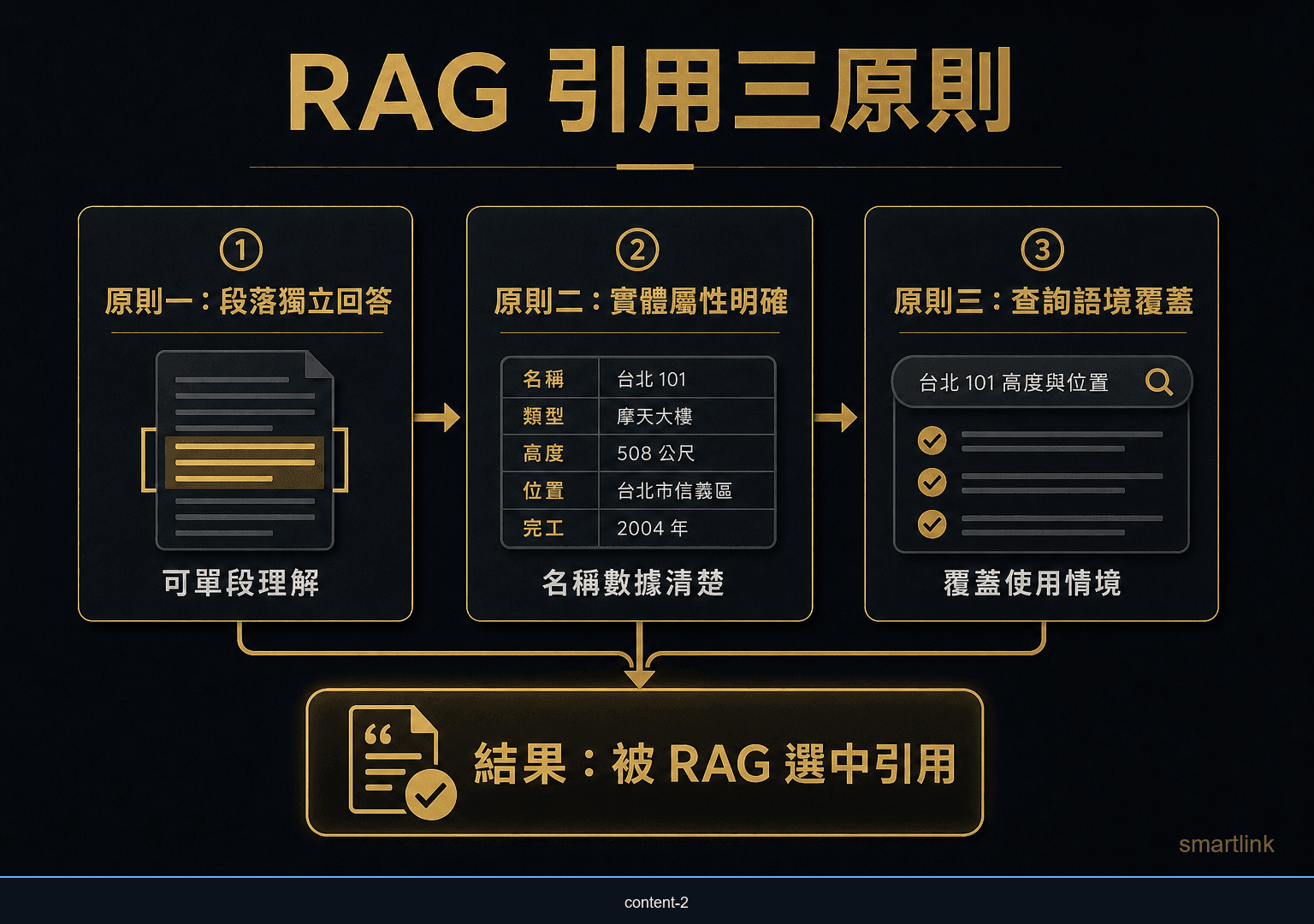Click the main title RAG 引用三原則
Viewport: 1314px width, 924px height.
coord(650,92)
